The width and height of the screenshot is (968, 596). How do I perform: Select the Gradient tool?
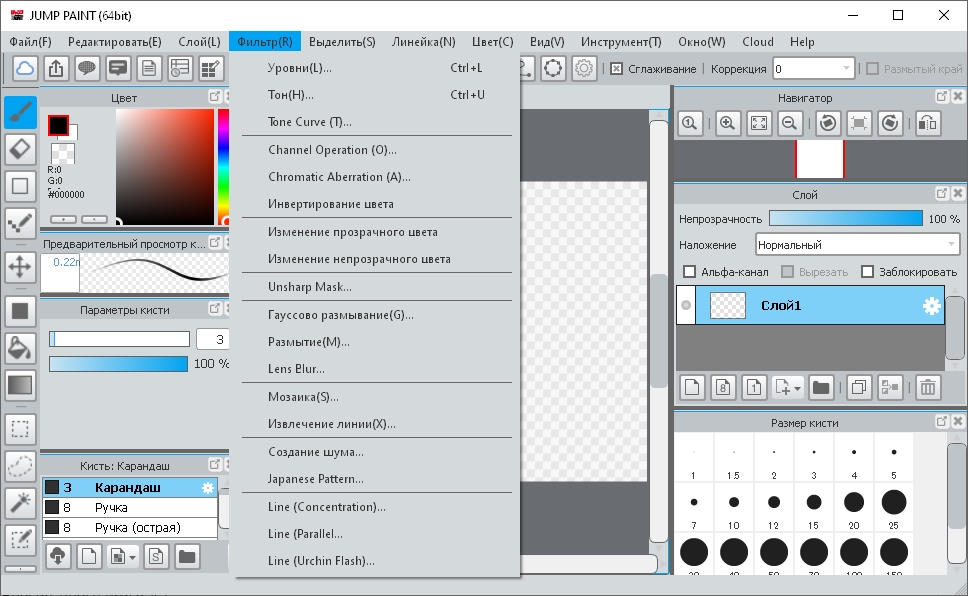click(x=20, y=385)
